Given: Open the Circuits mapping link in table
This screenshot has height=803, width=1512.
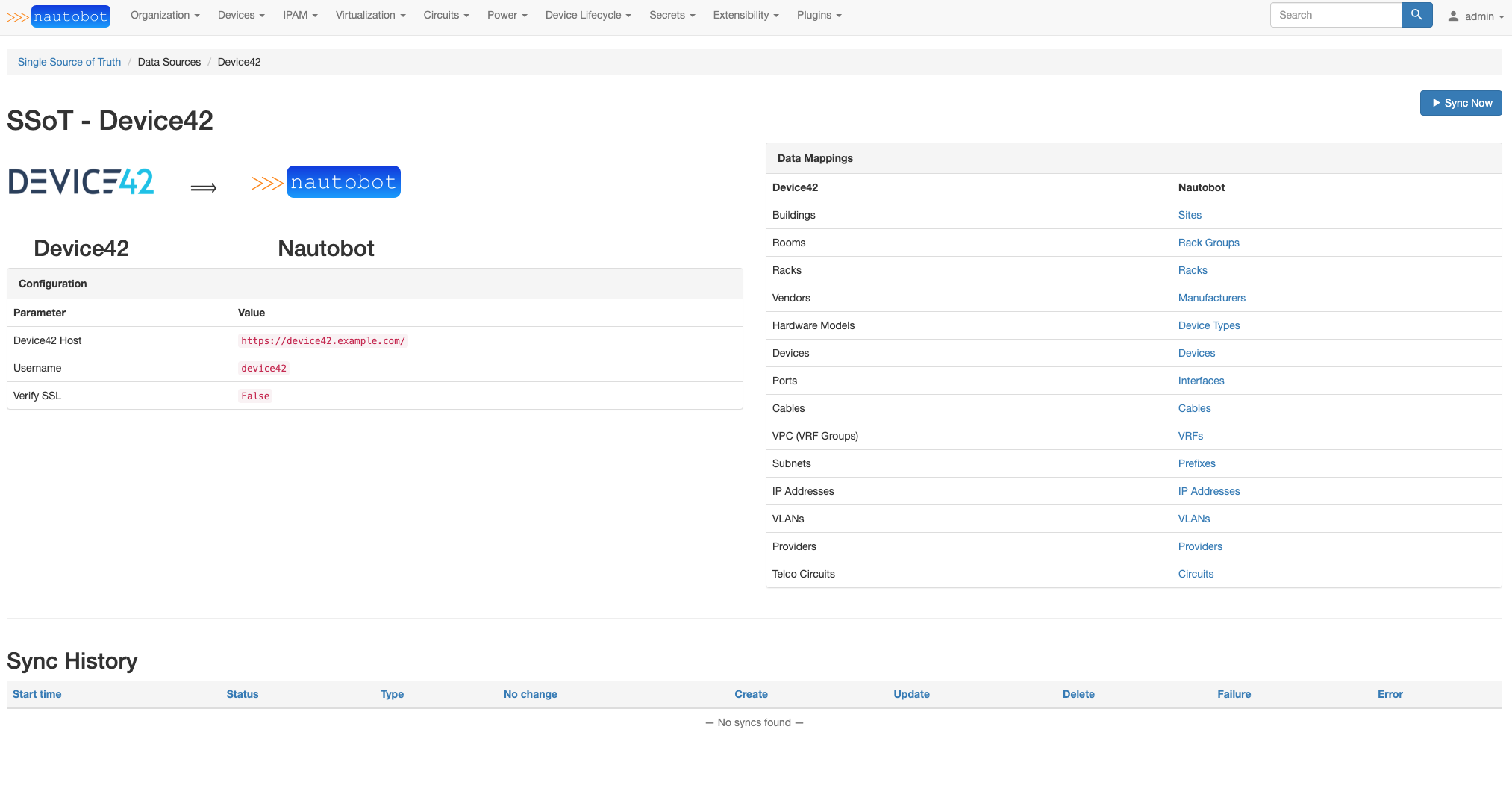Looking at the screenshot, I should point(1196,574).
